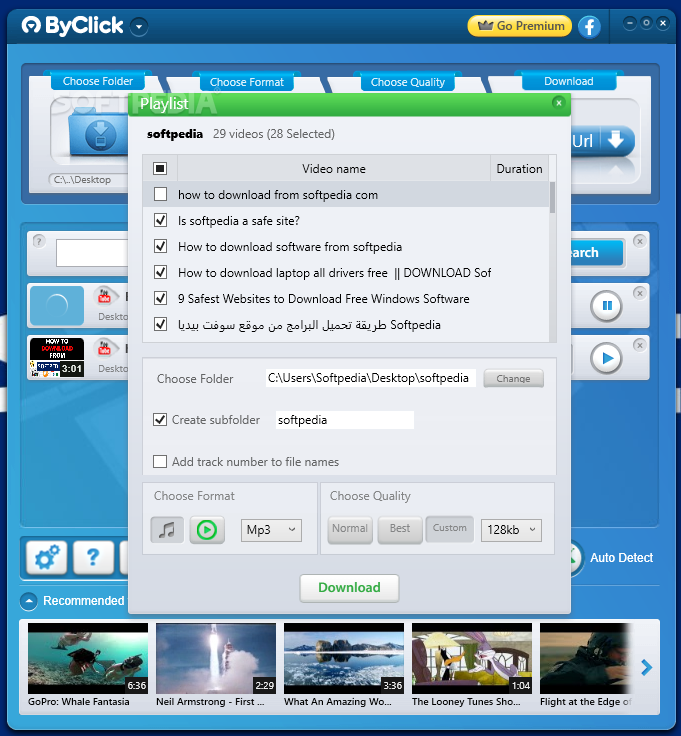The width and height of the screenshot is (681, 736).
Task: Show next recommended videos arrow
Action: (646, 667)
